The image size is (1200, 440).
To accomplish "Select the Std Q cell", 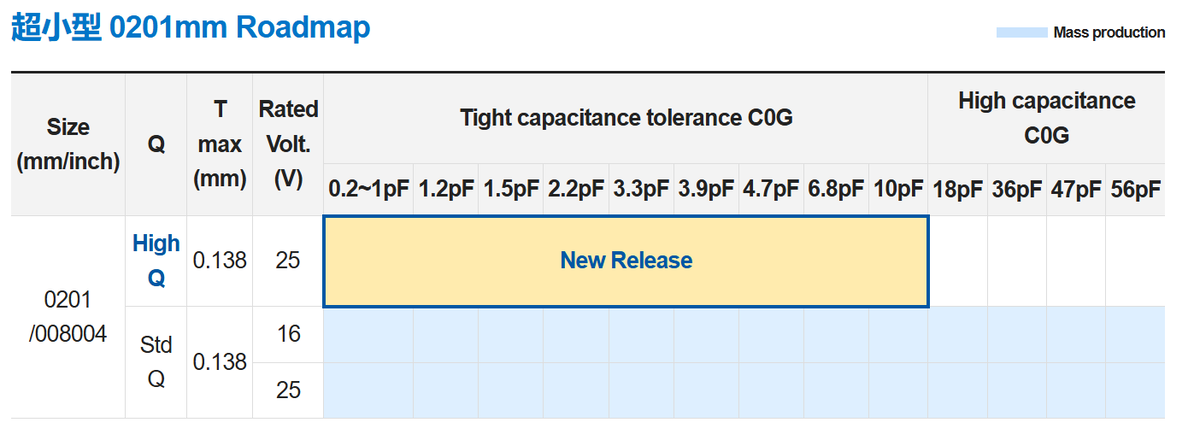I will tap(156, 362).
